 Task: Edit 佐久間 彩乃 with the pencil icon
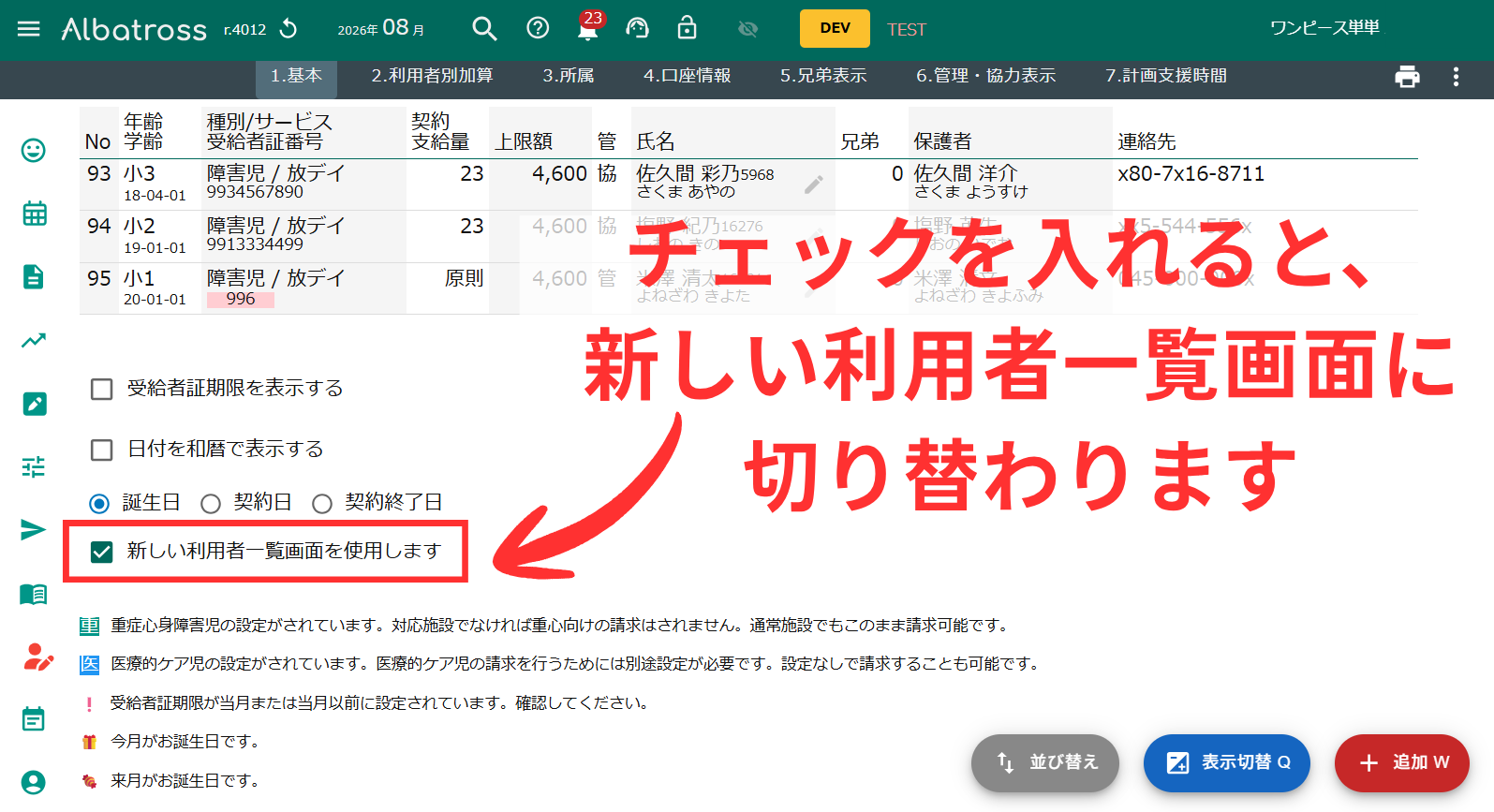coord(814,185)
